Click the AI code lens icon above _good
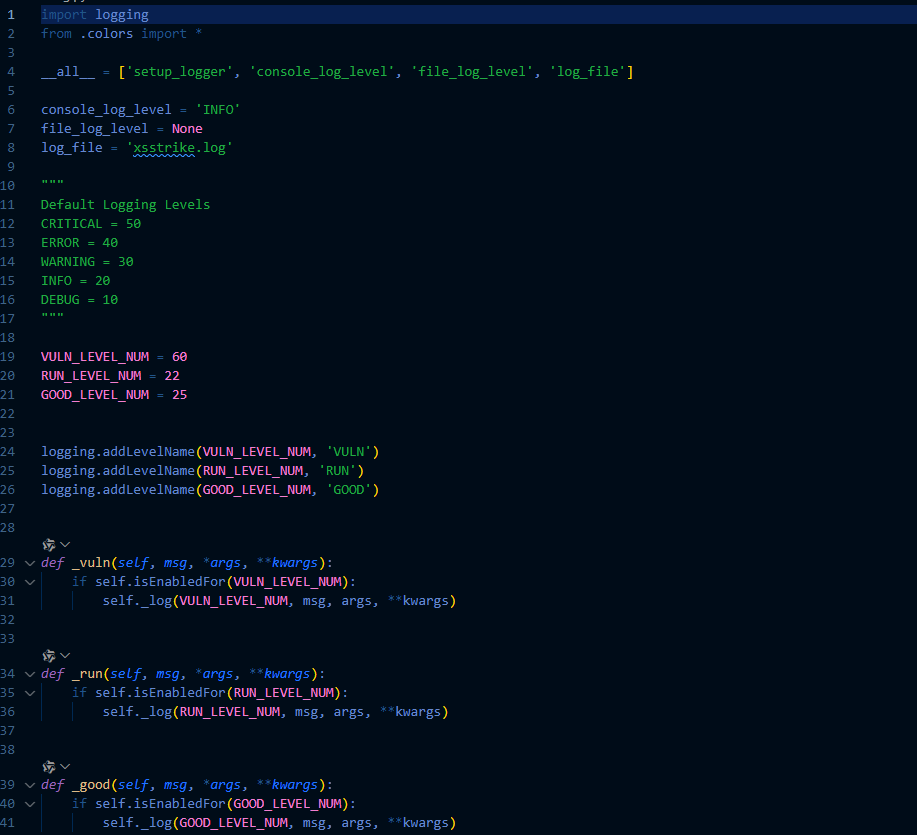 [x=48, y=767]
